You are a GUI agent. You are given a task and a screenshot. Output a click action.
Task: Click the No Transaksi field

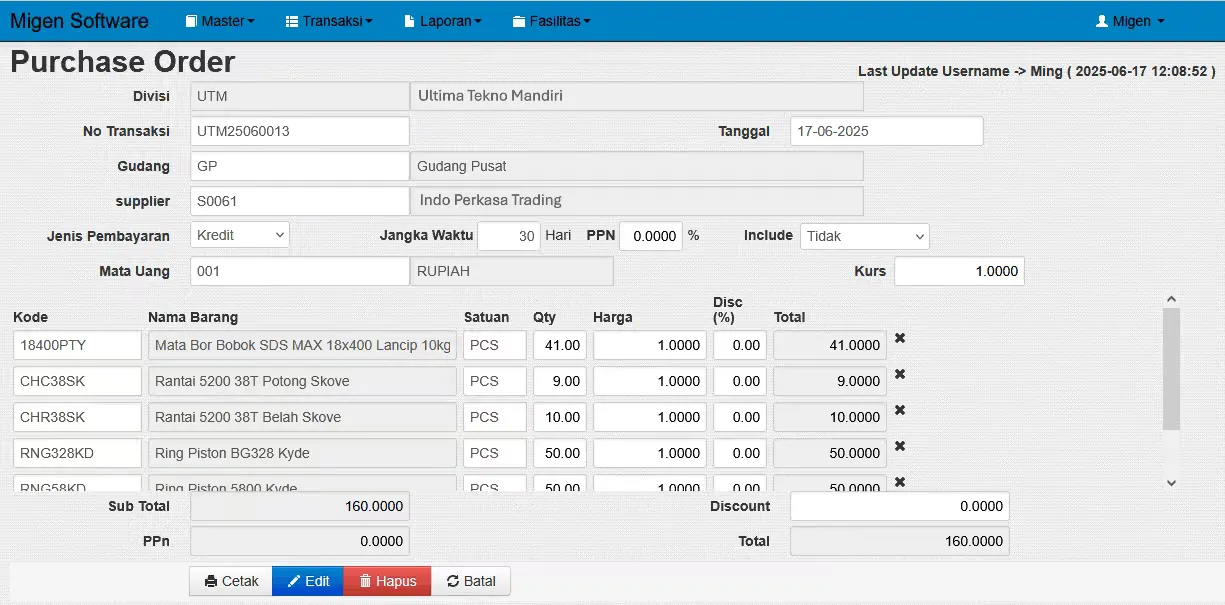click(300, 131)
